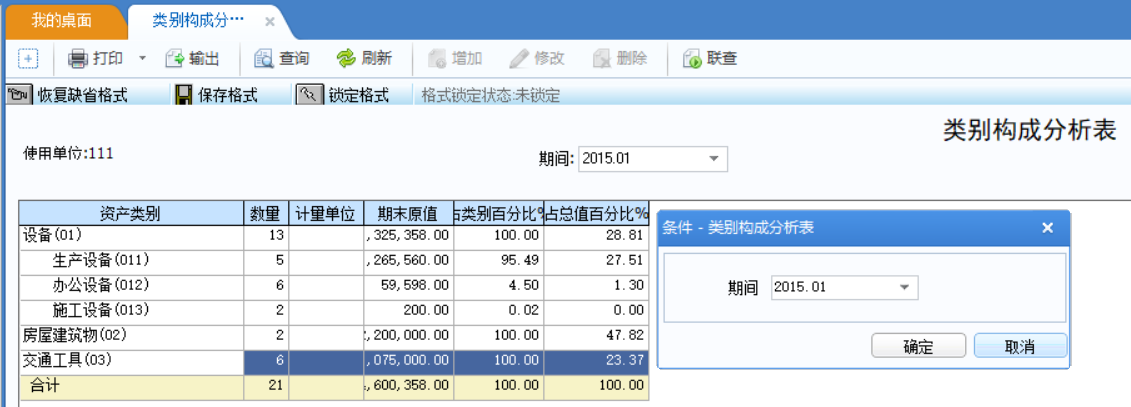Click the printer icon for 打印
The width and height of the screenshot is (1131, 407).
[77, 59]
